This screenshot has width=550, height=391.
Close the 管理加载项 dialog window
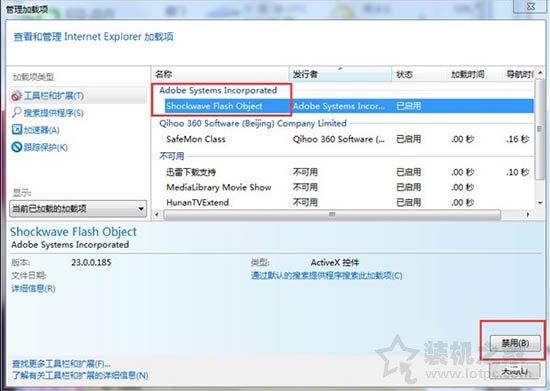coord(531,6)
